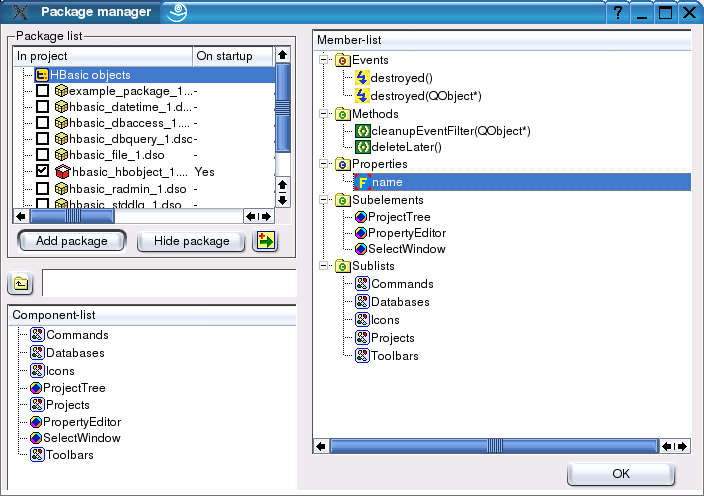Collapse the Sublists tree node
This screenshot has width=704, height=496.
point(324,266)
